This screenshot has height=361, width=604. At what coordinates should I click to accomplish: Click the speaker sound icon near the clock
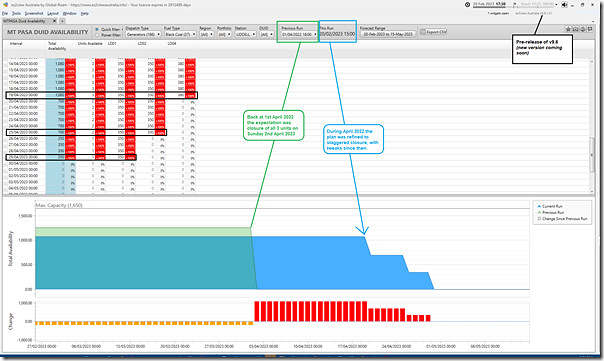click(x=564, y=5)
